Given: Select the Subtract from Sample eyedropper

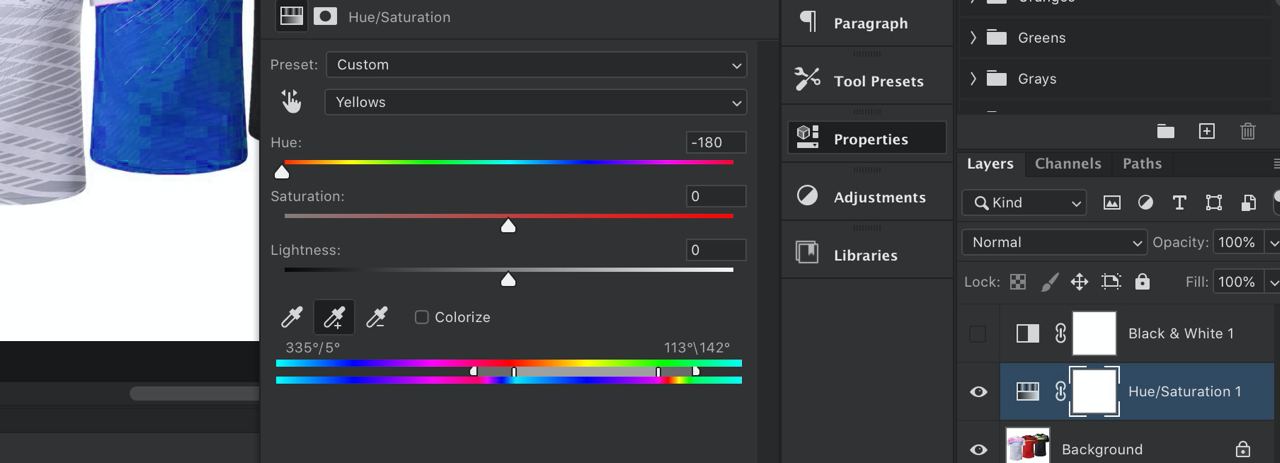Looking at the screenshot, I should [x=377, y=317].
